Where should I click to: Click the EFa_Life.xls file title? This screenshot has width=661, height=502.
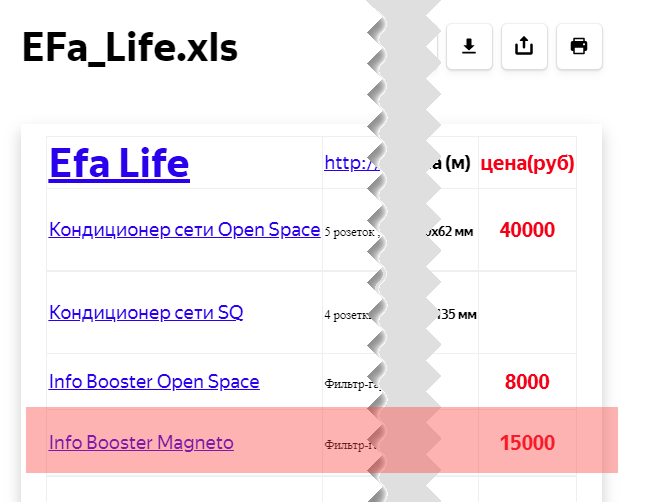(130, 48)
